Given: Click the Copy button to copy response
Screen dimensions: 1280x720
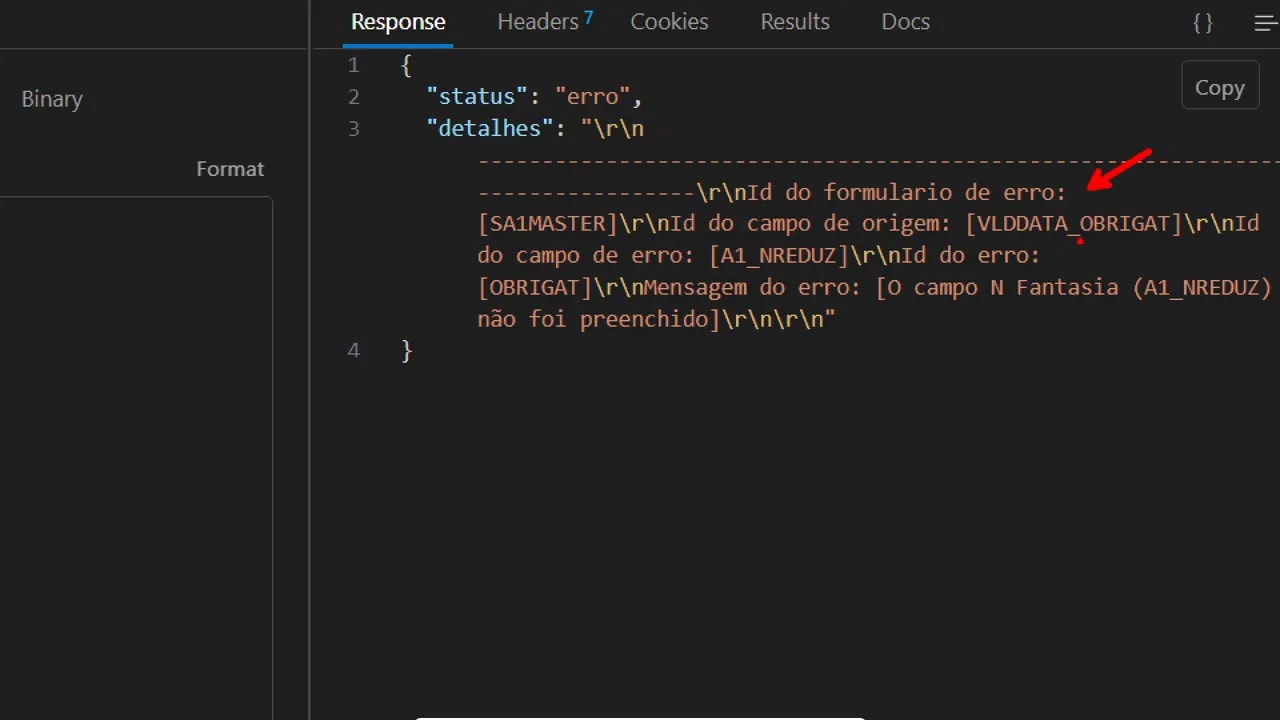Looking at the screenshot, I should (1219, 87).
